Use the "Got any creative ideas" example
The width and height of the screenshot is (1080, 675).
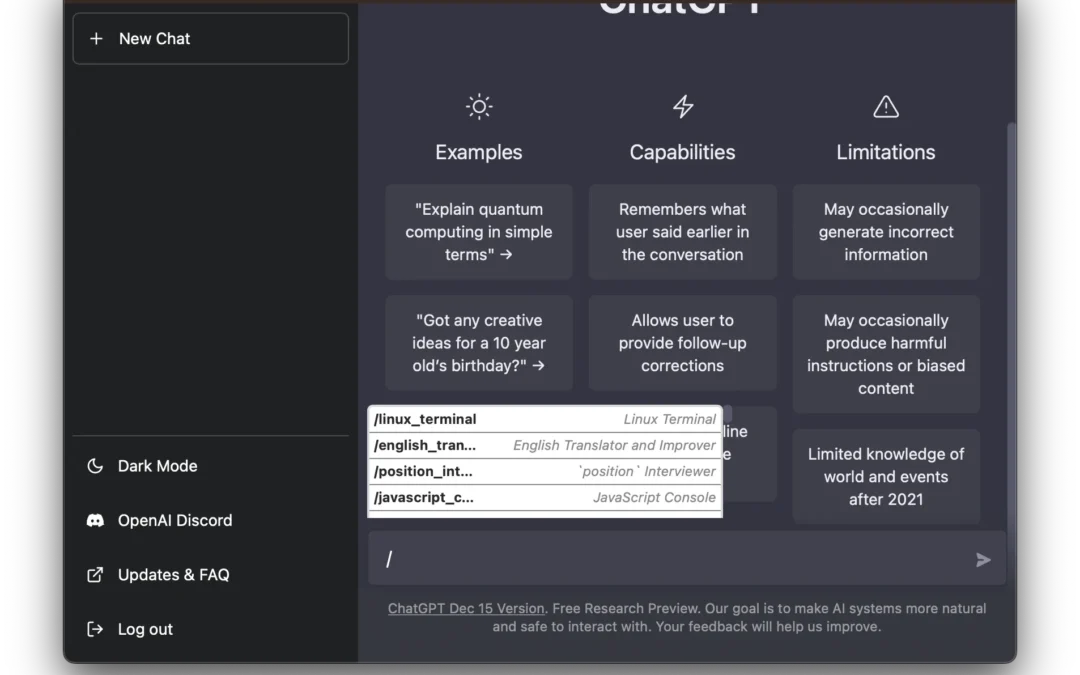coord(479,343)
